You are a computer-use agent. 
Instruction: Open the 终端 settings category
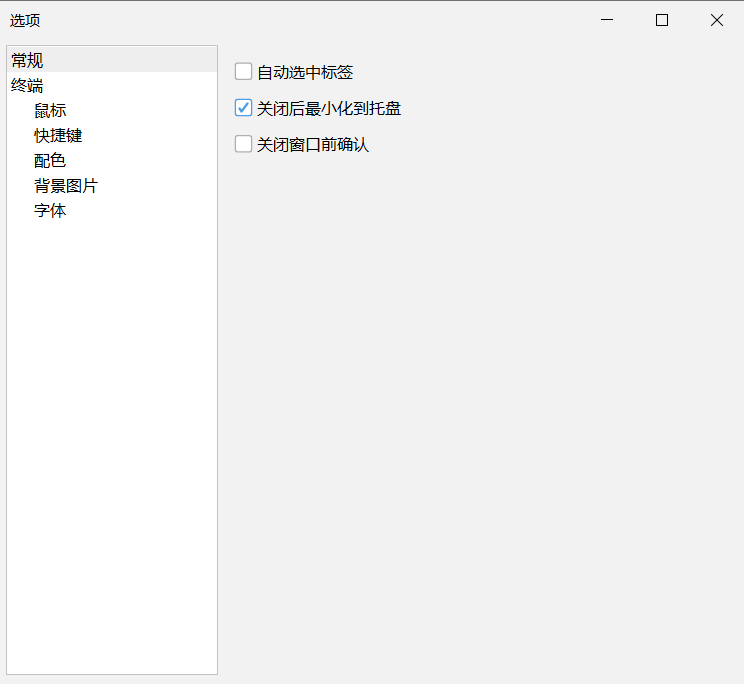28,86
